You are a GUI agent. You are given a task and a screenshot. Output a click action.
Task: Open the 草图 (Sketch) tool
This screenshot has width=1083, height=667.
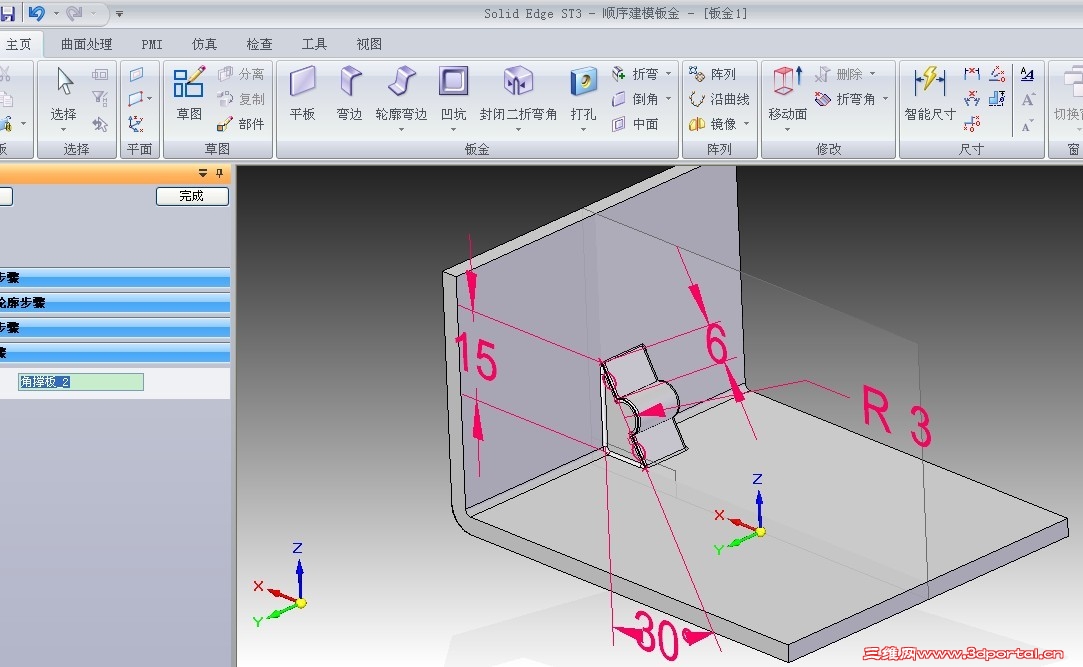coord(189,82)
